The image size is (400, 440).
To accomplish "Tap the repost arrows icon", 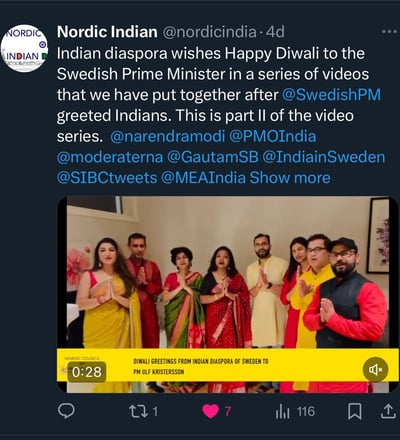I will pyautogui.click(x=139, y=411).
